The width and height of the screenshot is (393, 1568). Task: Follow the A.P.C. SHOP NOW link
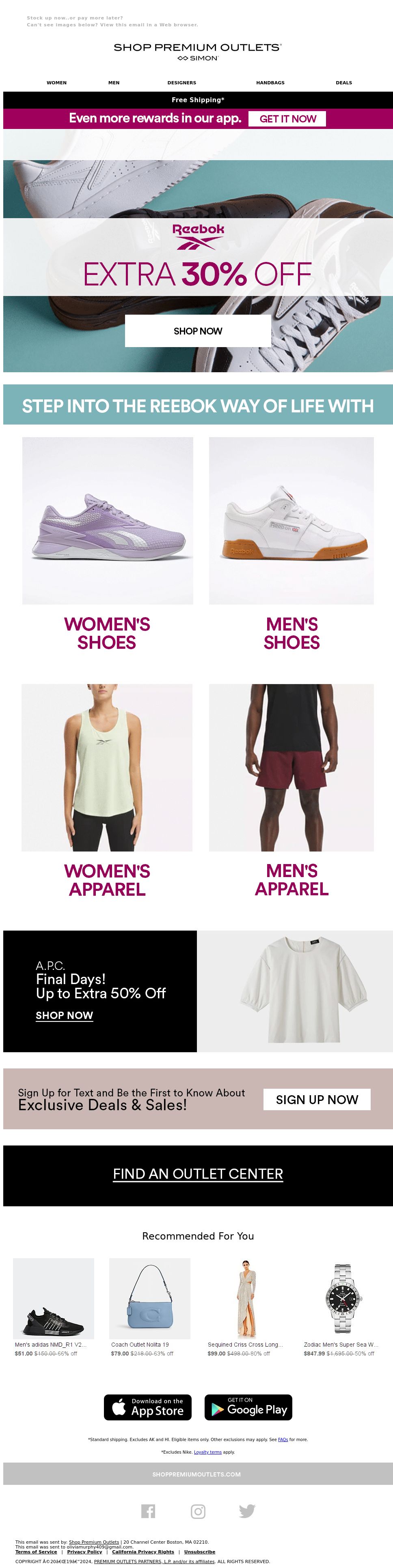tap(64, 1015)
